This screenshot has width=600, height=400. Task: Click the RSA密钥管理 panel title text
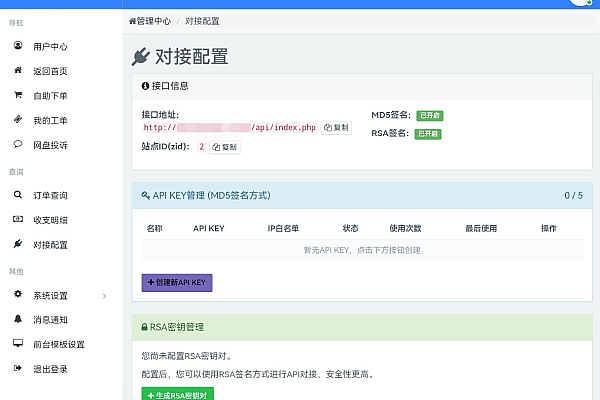(x=177, y=327)
